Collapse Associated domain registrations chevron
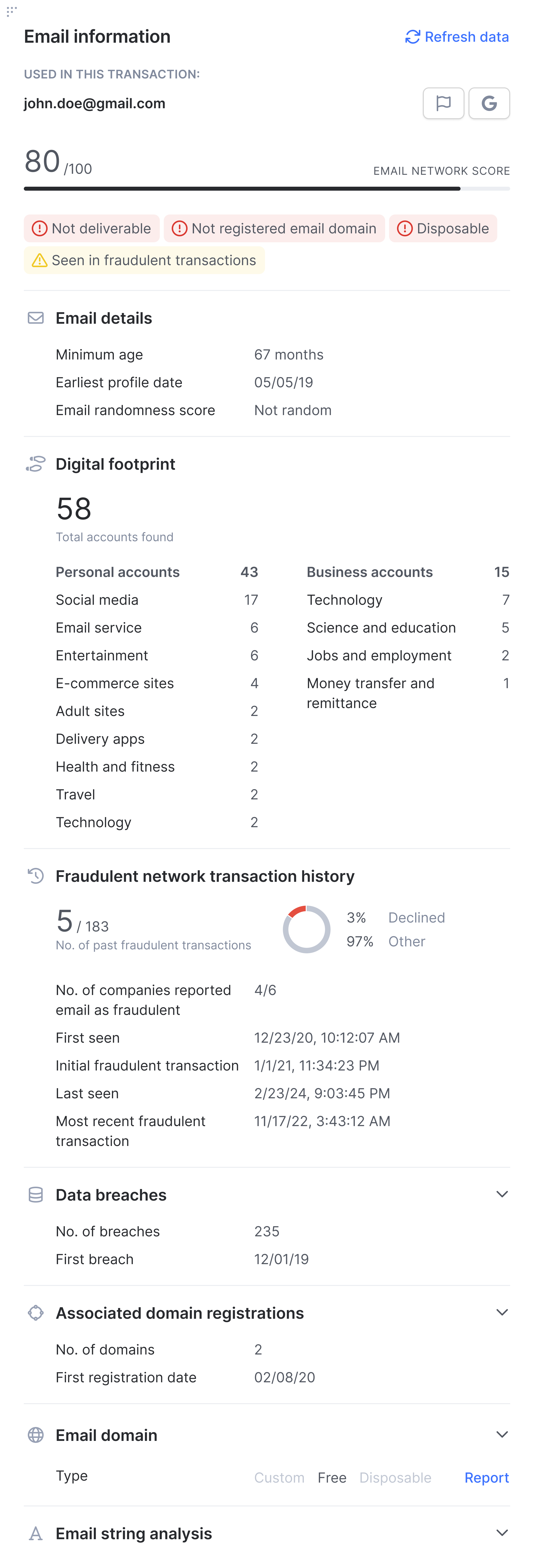This screenshot has height=1568, width=534. pyautogui.click(x=502, y=1312)
